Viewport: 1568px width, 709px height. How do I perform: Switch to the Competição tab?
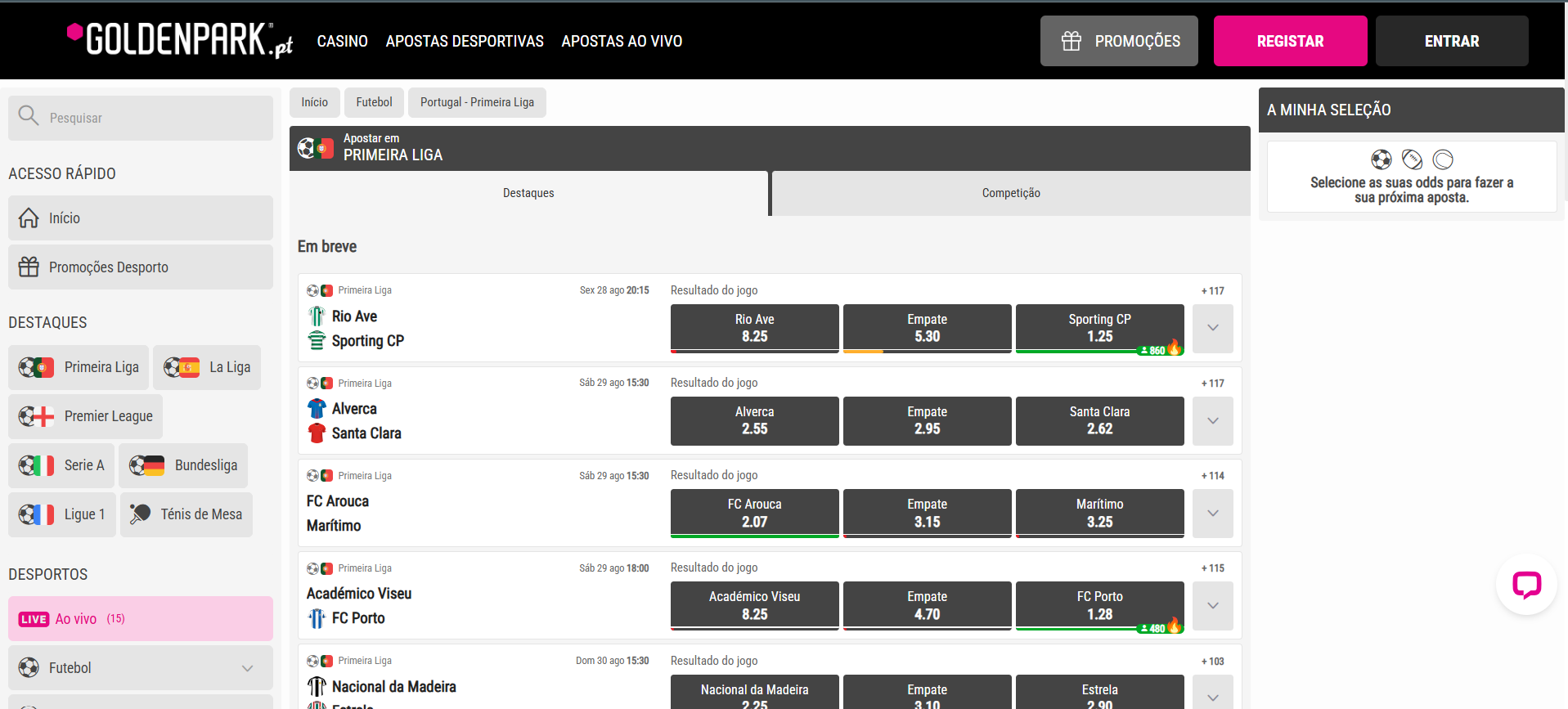pyautogui.click(x=1011, y=193)
